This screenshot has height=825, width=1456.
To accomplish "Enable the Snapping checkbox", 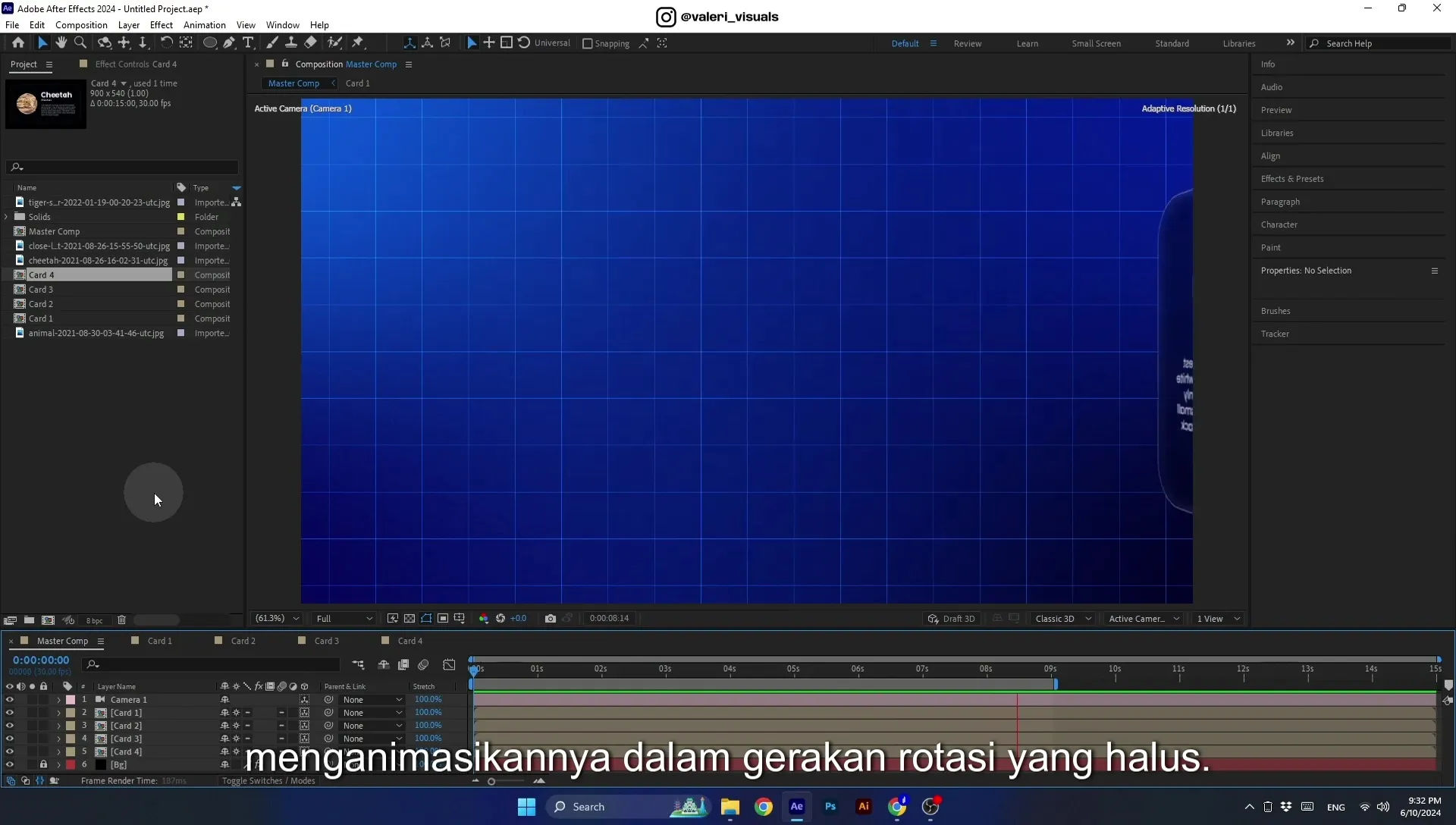I will [x=587, y=44].
